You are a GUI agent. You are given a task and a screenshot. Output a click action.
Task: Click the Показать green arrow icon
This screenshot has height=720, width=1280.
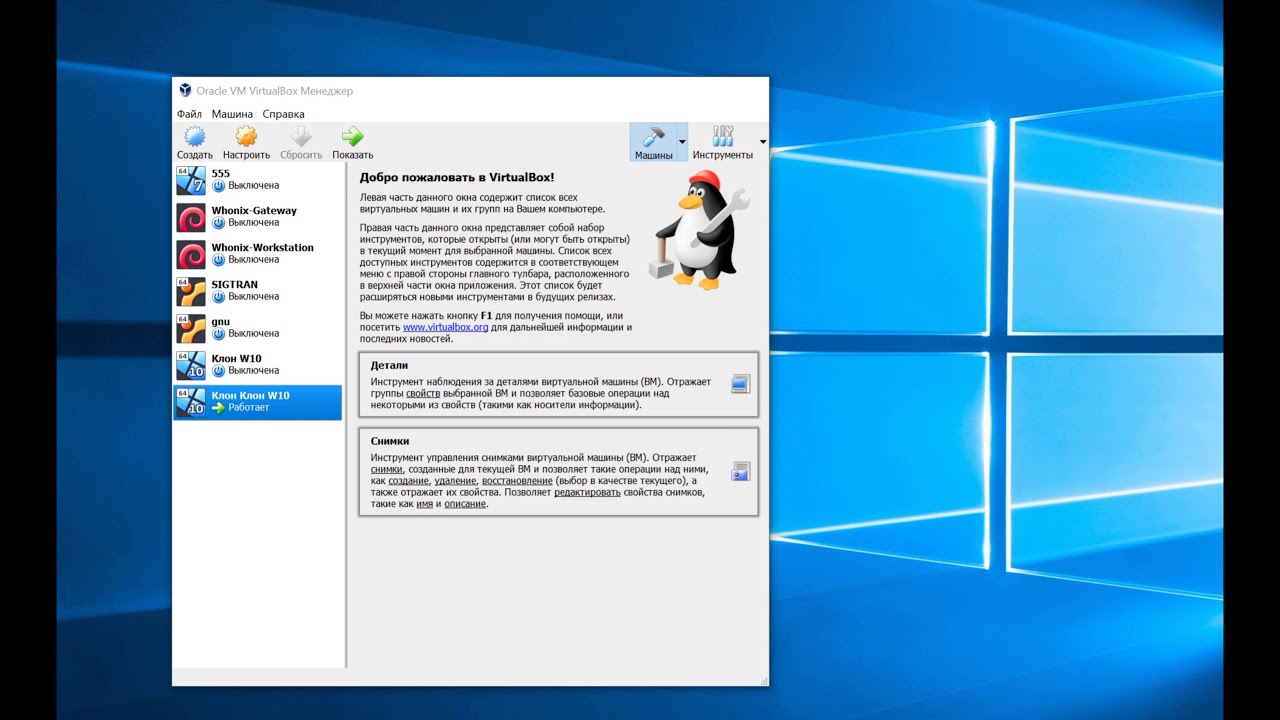tap(352, 137)
